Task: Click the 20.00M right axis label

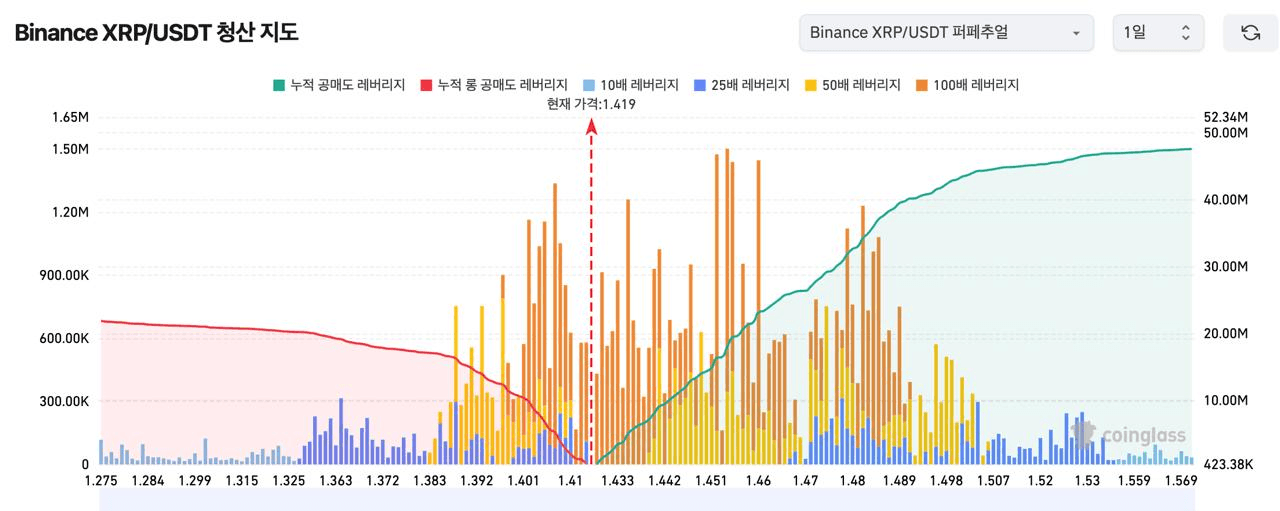Action: click(x=1226, y=333)
